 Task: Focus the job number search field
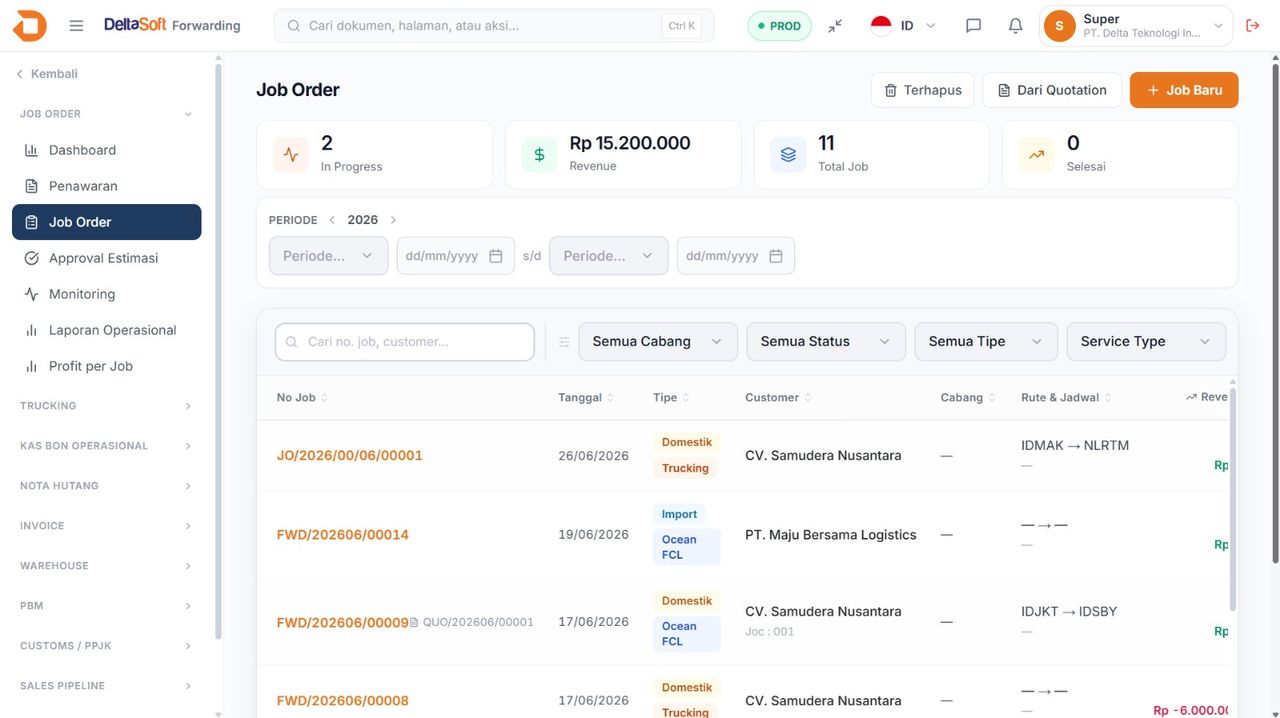coord(405,342)
